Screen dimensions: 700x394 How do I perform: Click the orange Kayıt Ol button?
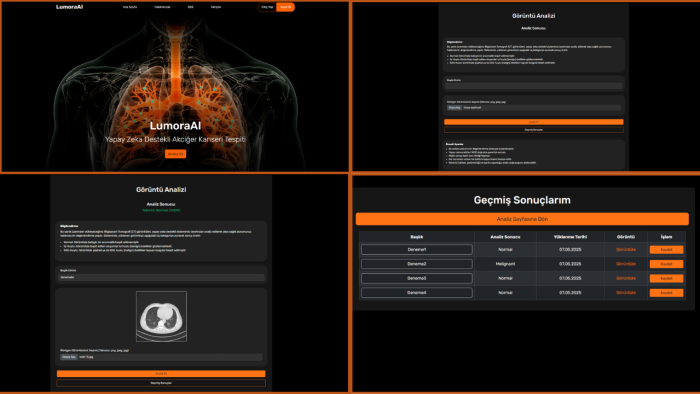click(286, 7)
